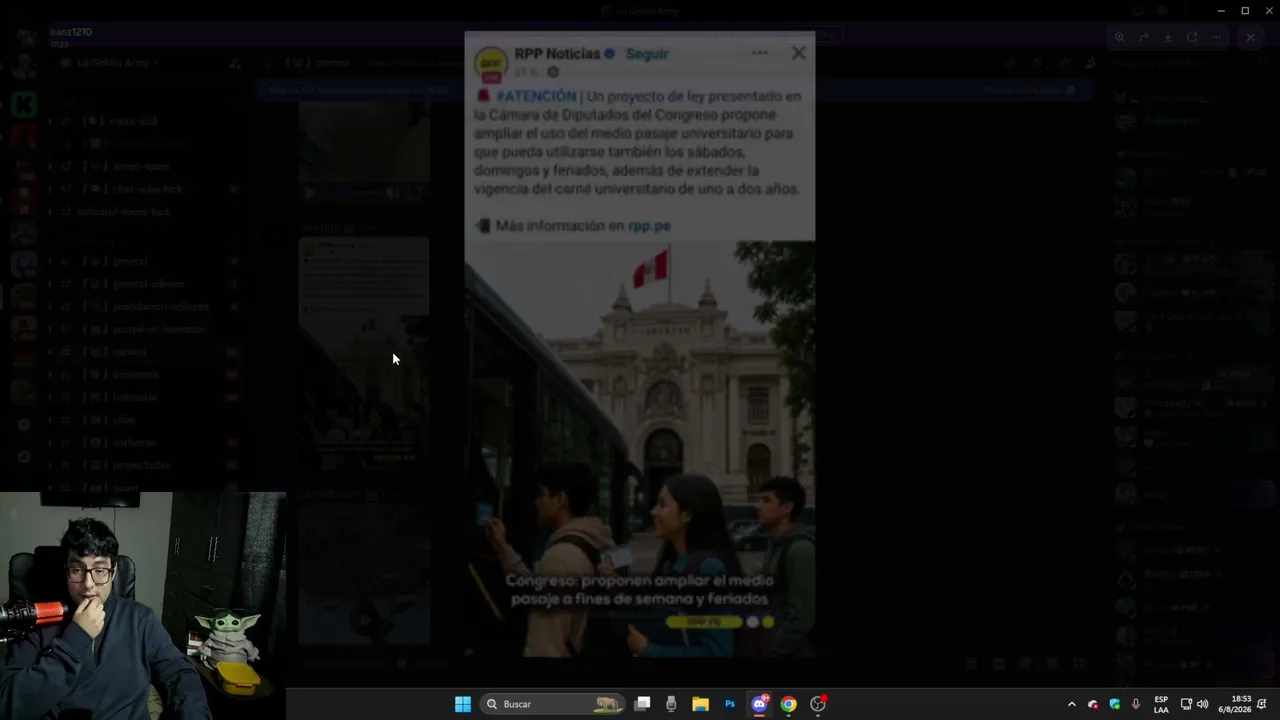The image size is (1280, 720).
Task: Open the image in browser
Action: 1192,37
